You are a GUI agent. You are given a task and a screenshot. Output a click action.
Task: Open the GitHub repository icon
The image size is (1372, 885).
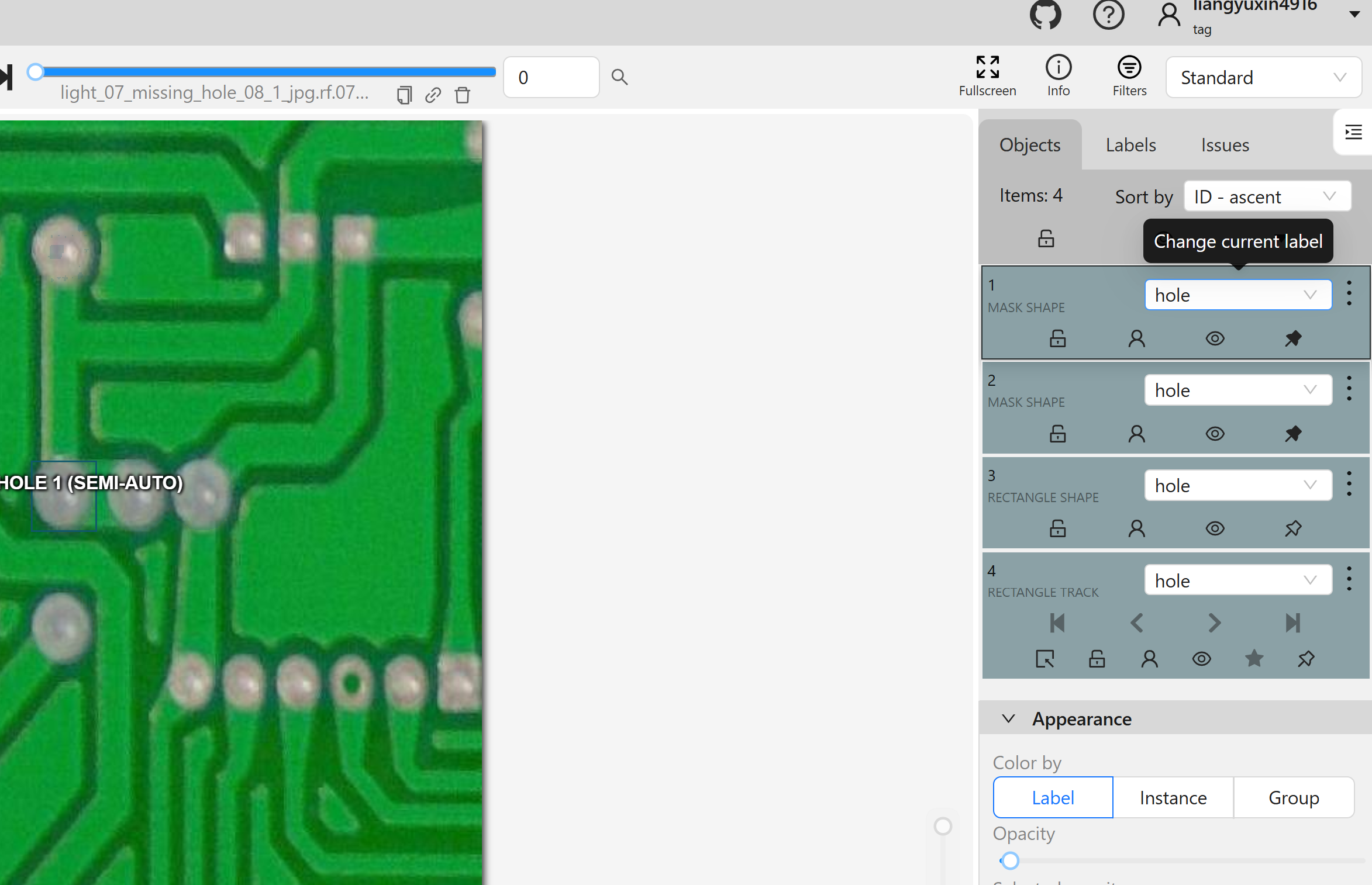1045,14
